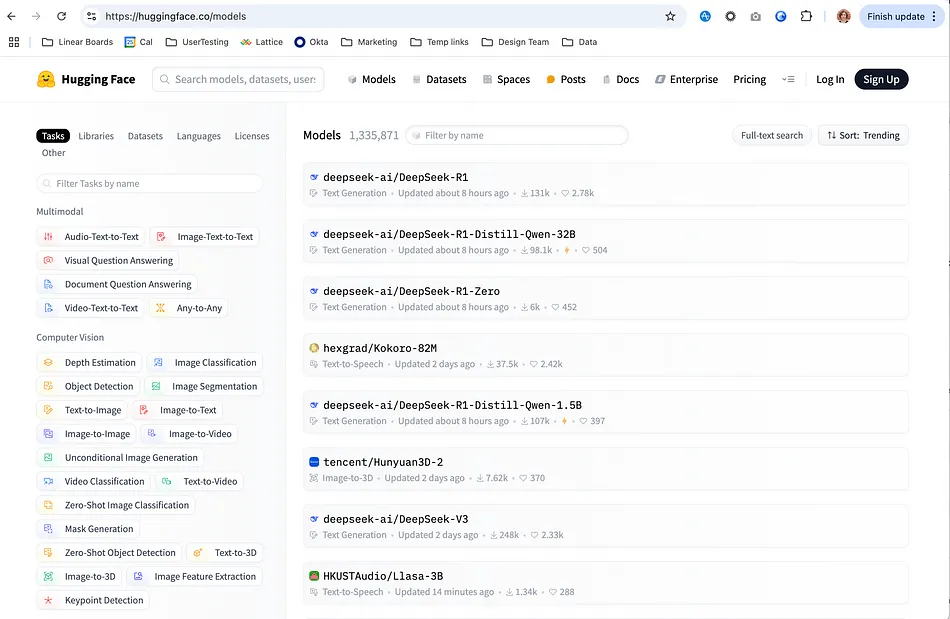Filter by Image Segmentation task
950x619 pixels.
(204, 386)
